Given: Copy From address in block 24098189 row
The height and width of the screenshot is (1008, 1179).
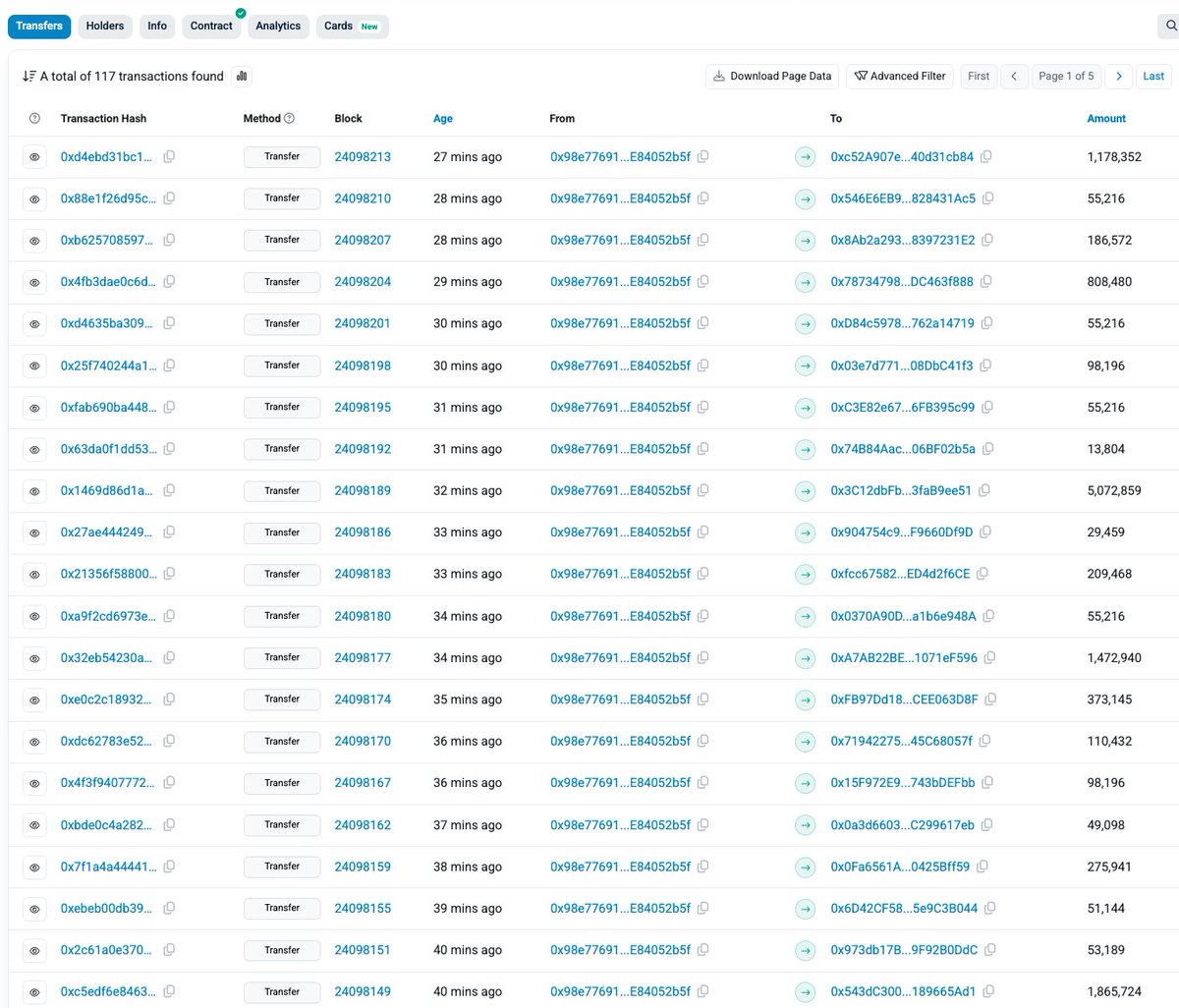Looking at the screenshot, I should pos(703,490).
